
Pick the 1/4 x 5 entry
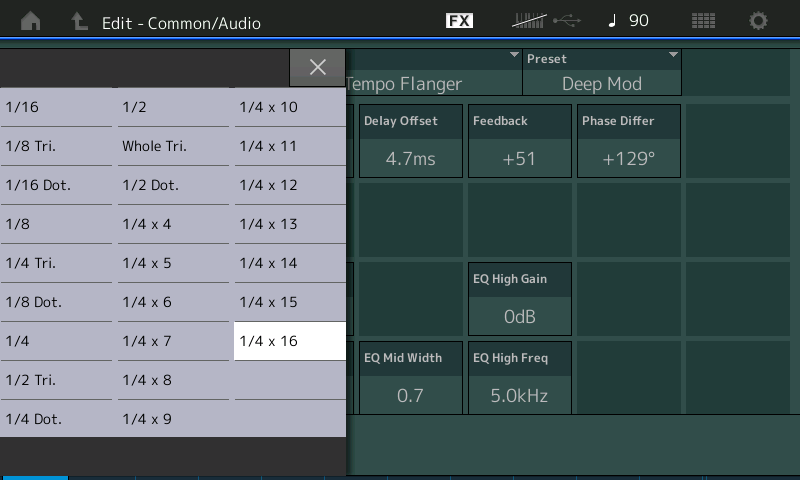[173, 263]
